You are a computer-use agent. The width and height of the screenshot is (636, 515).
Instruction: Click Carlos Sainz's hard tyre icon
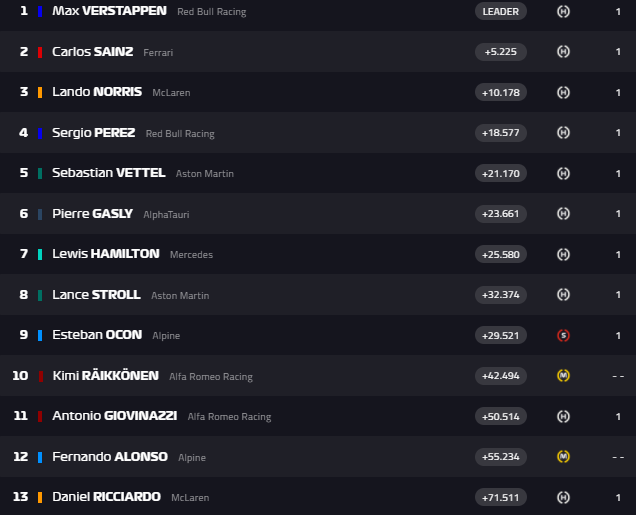pyautogui.click(x=563, y=52)
